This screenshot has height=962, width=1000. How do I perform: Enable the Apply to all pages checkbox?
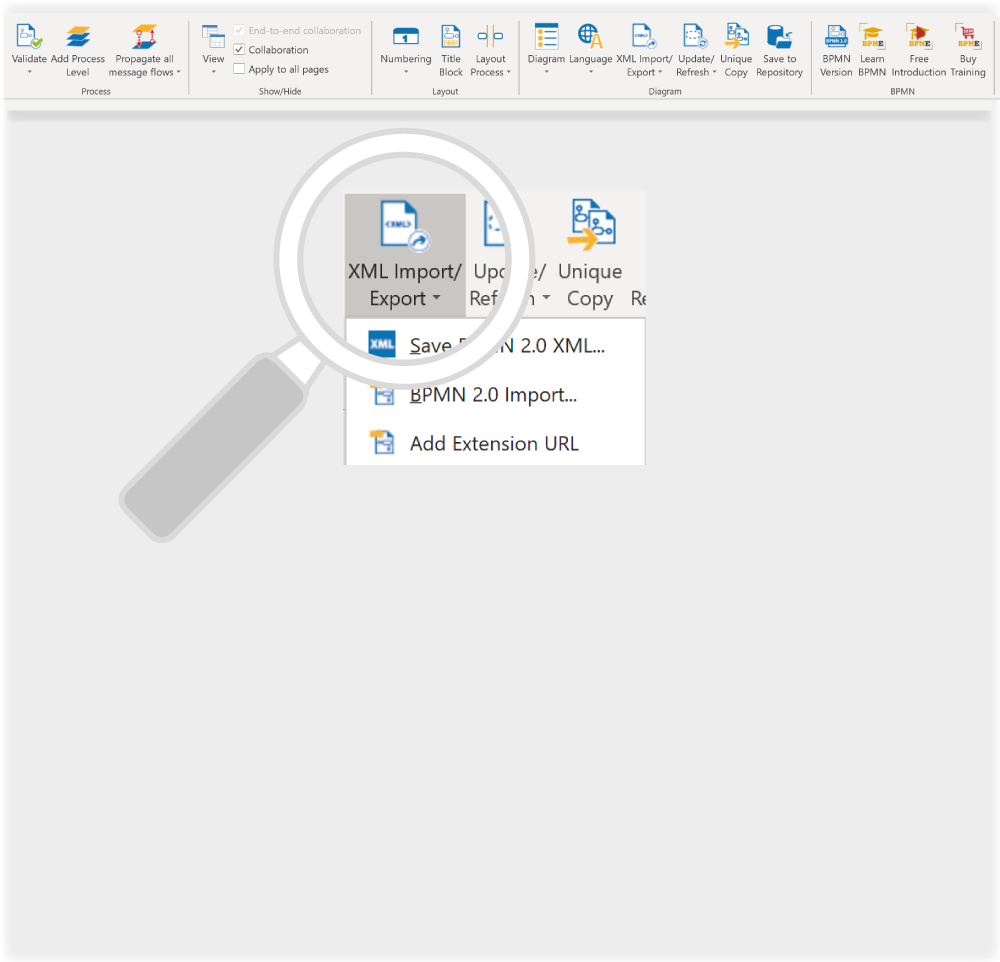click(239, 69)
